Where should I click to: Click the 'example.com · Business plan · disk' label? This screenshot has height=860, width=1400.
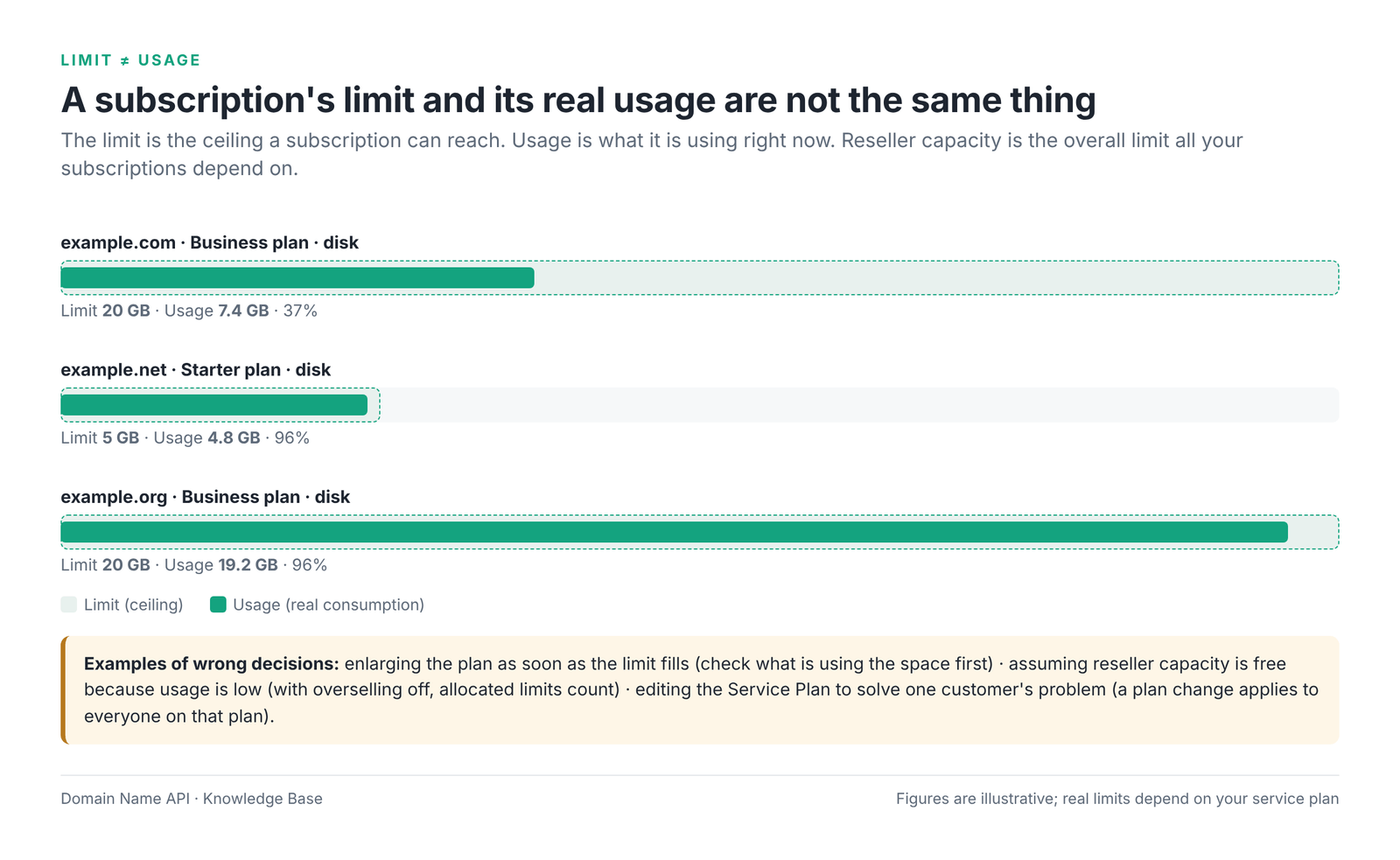pyautogui.click(x=209, y=242)
